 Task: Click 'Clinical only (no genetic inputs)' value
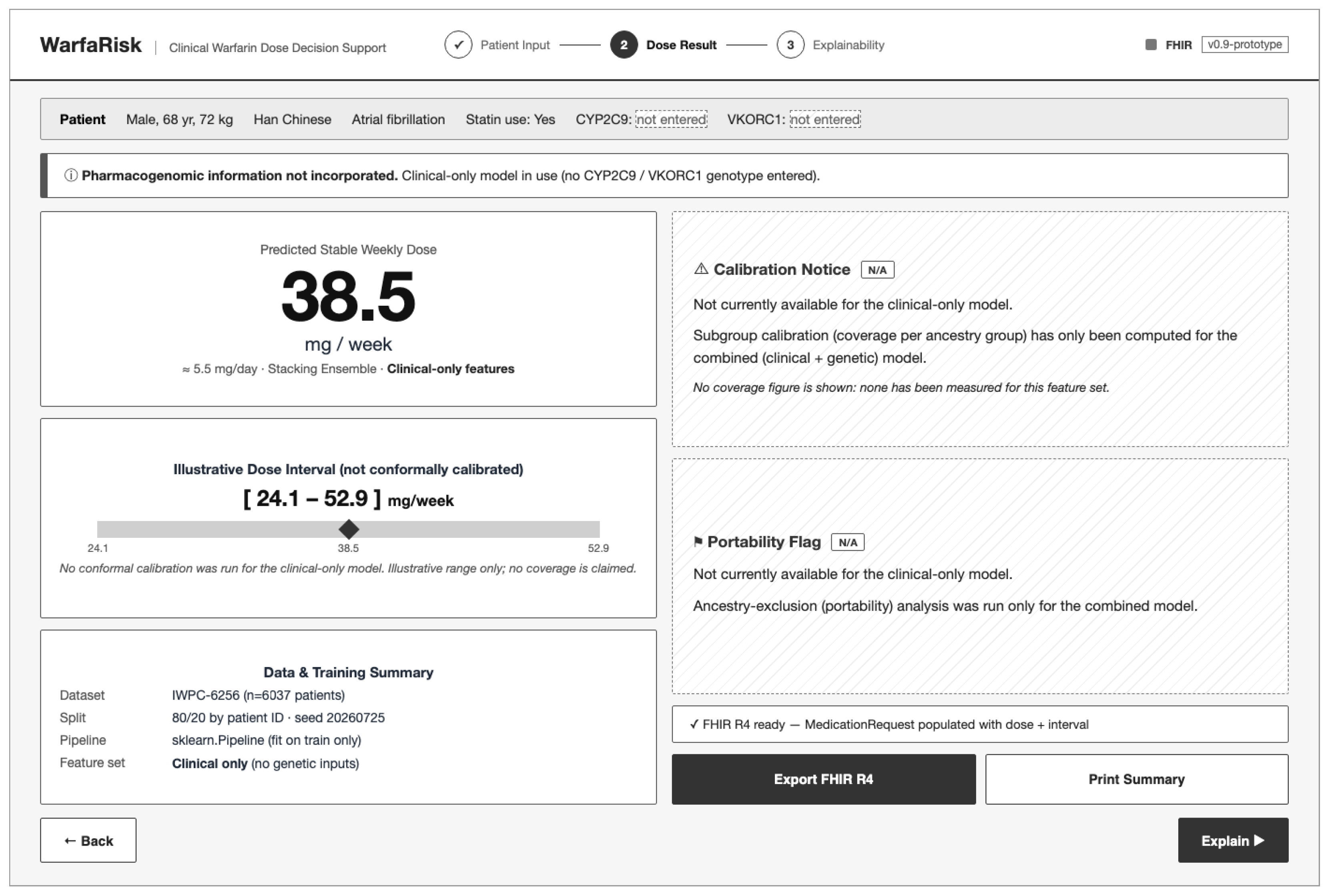(x=265, y=764)
